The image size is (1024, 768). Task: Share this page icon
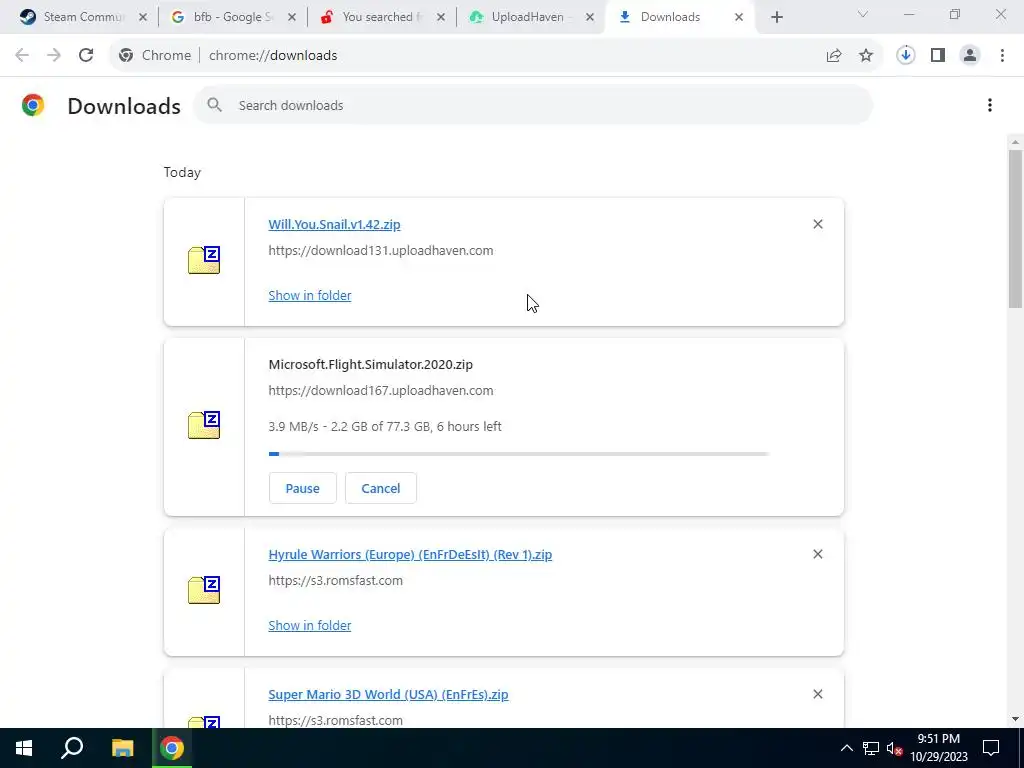[834, 56]
